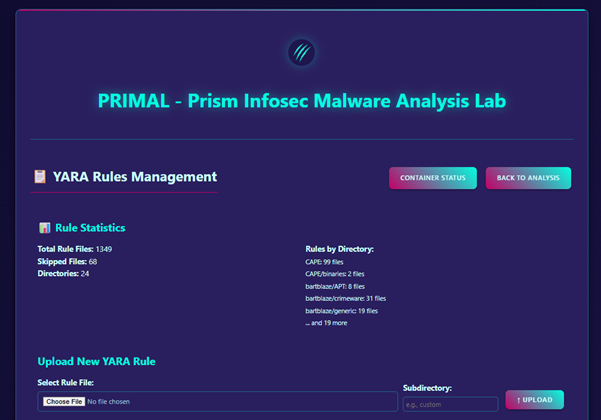
Task: Click the PRIMAL - Prism Infosec Malware Analysis Lab title
Action: 302,101
